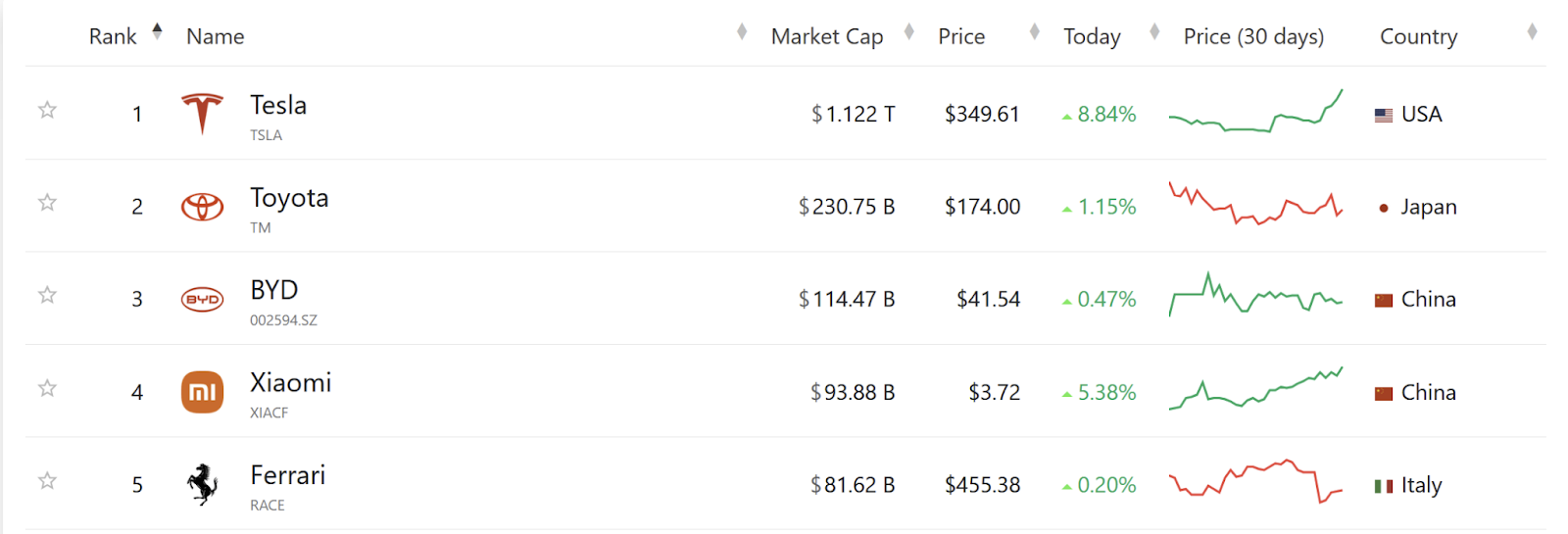
Task: Click Toyota's 30-day red sparkline
Action: tap(1255, 203)
